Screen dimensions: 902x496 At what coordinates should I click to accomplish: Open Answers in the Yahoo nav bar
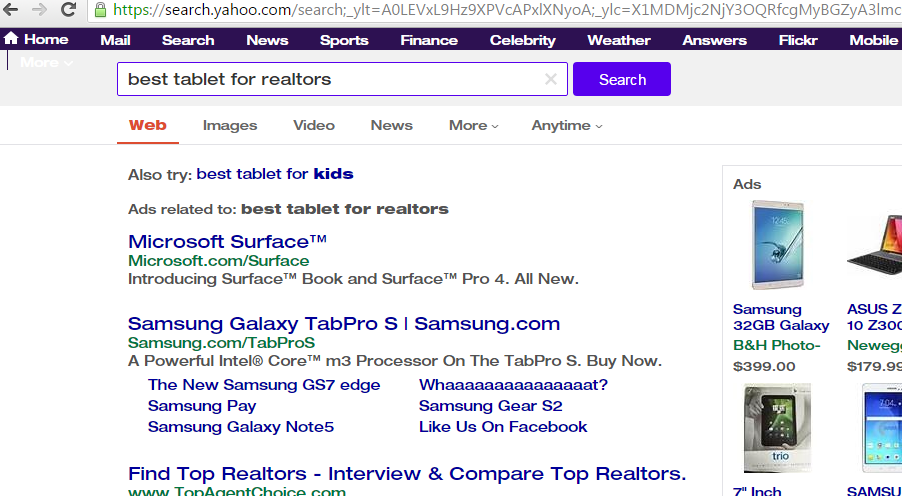pos(714,40)
